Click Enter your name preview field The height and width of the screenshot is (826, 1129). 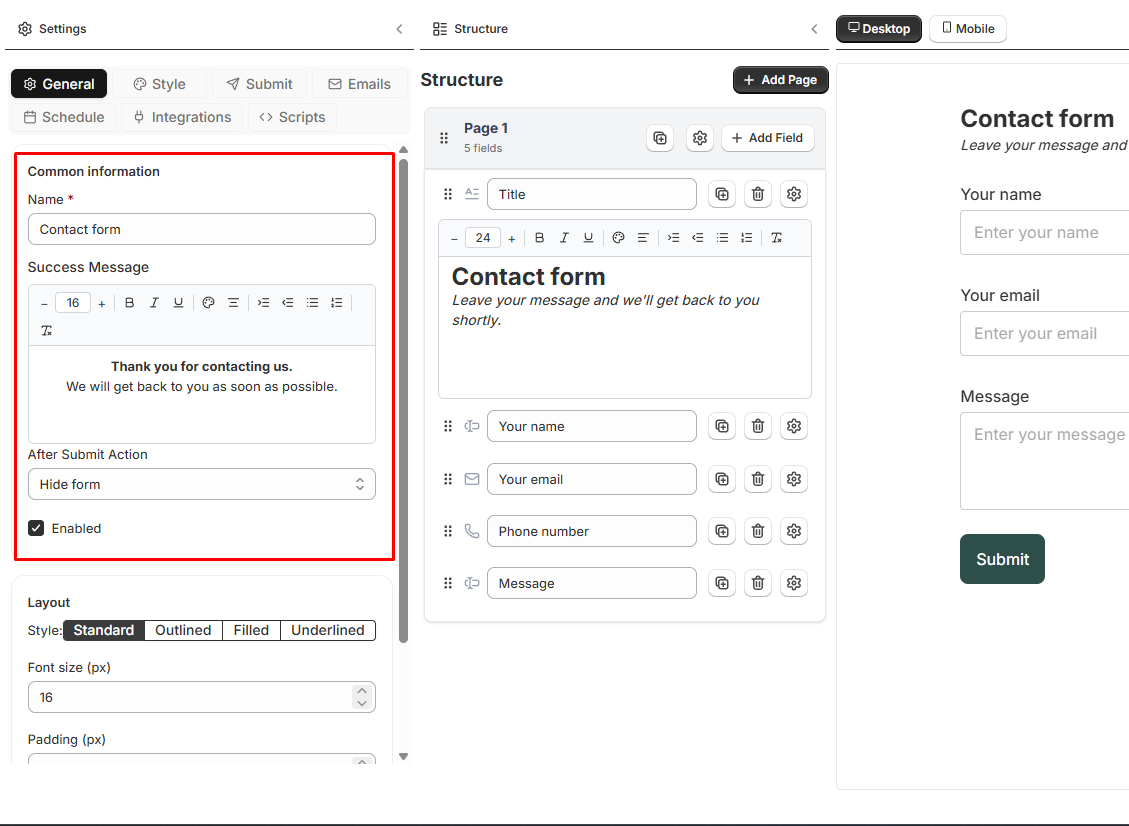(x=1044, y=233)
